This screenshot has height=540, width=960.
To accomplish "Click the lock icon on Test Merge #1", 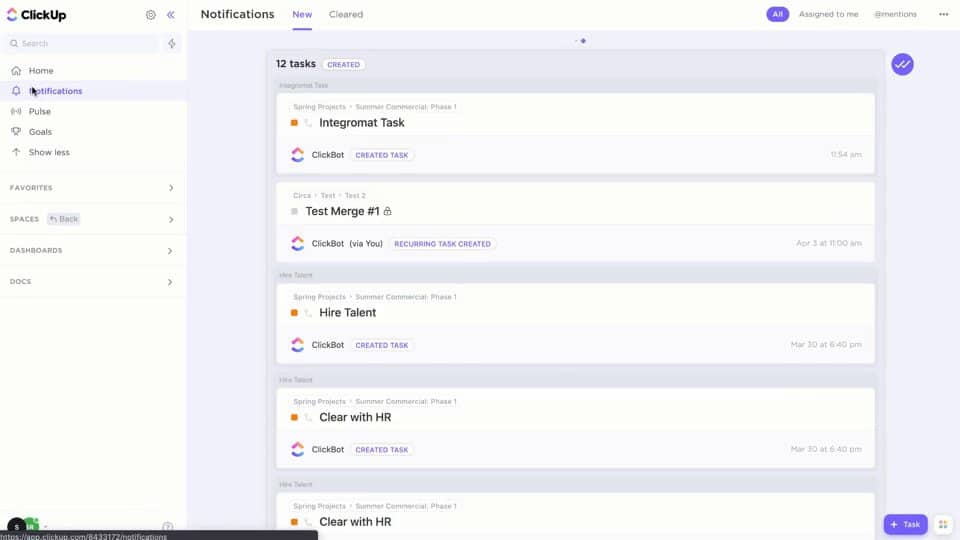I will coord(388,211).
